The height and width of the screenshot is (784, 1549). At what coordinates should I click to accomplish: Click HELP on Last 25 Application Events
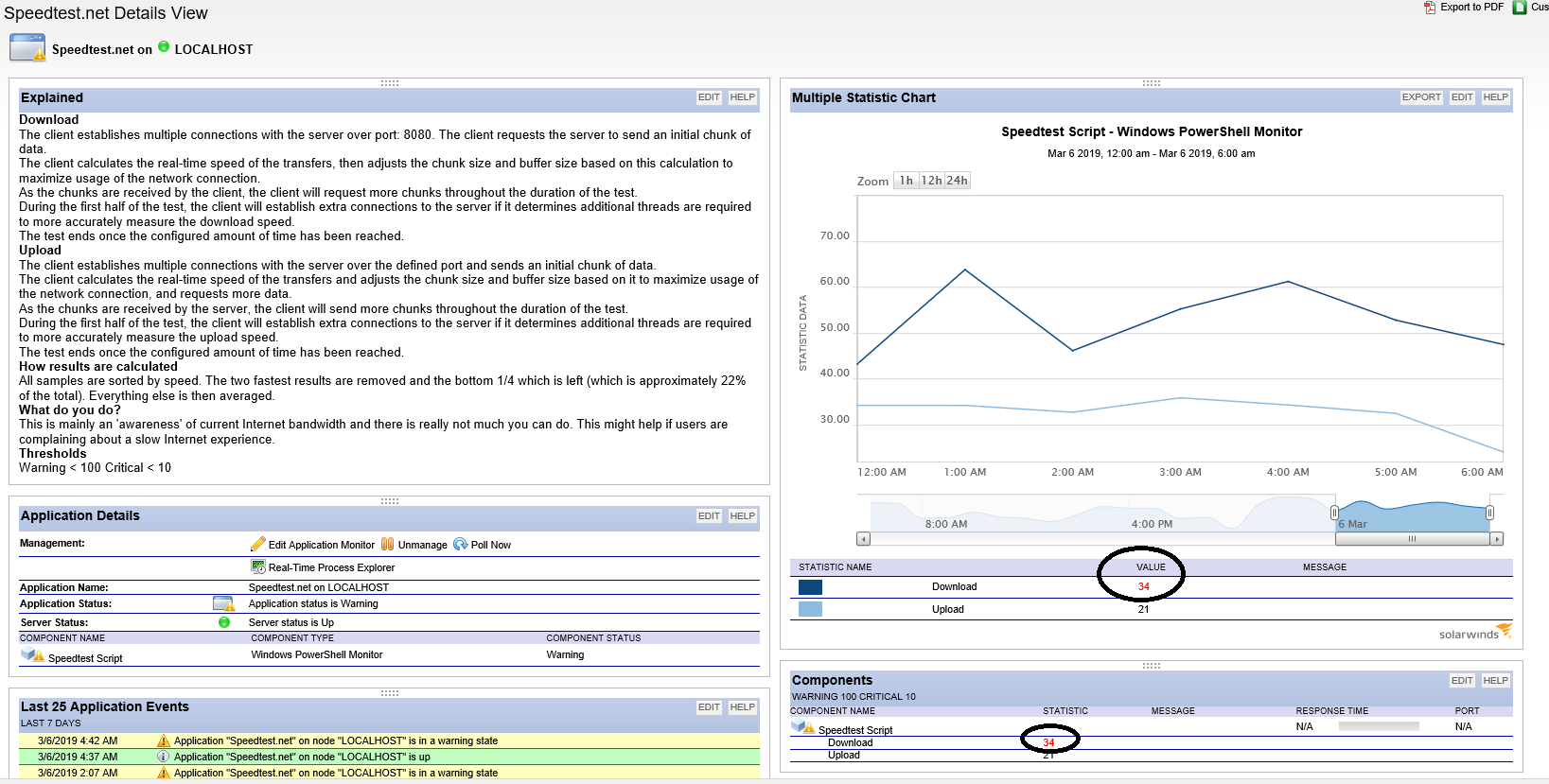743,707
